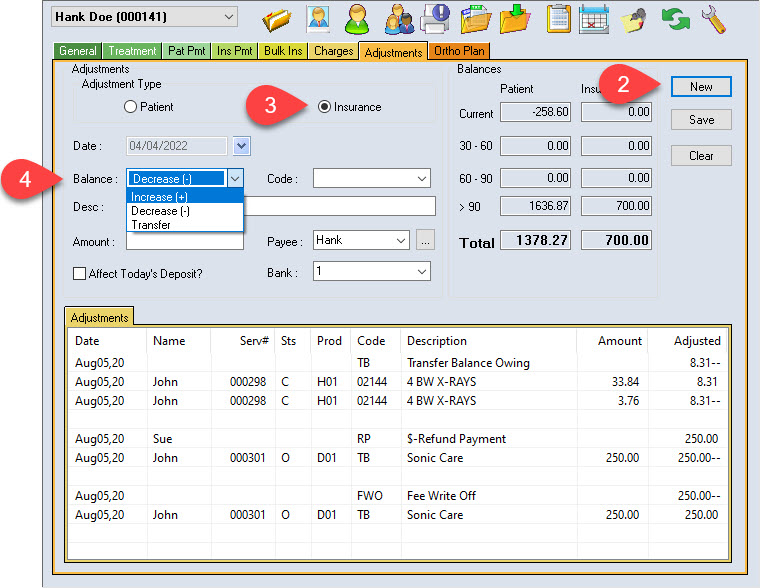Click the green patient person icon
760x588 pixels.
click(x=357, y=19)
